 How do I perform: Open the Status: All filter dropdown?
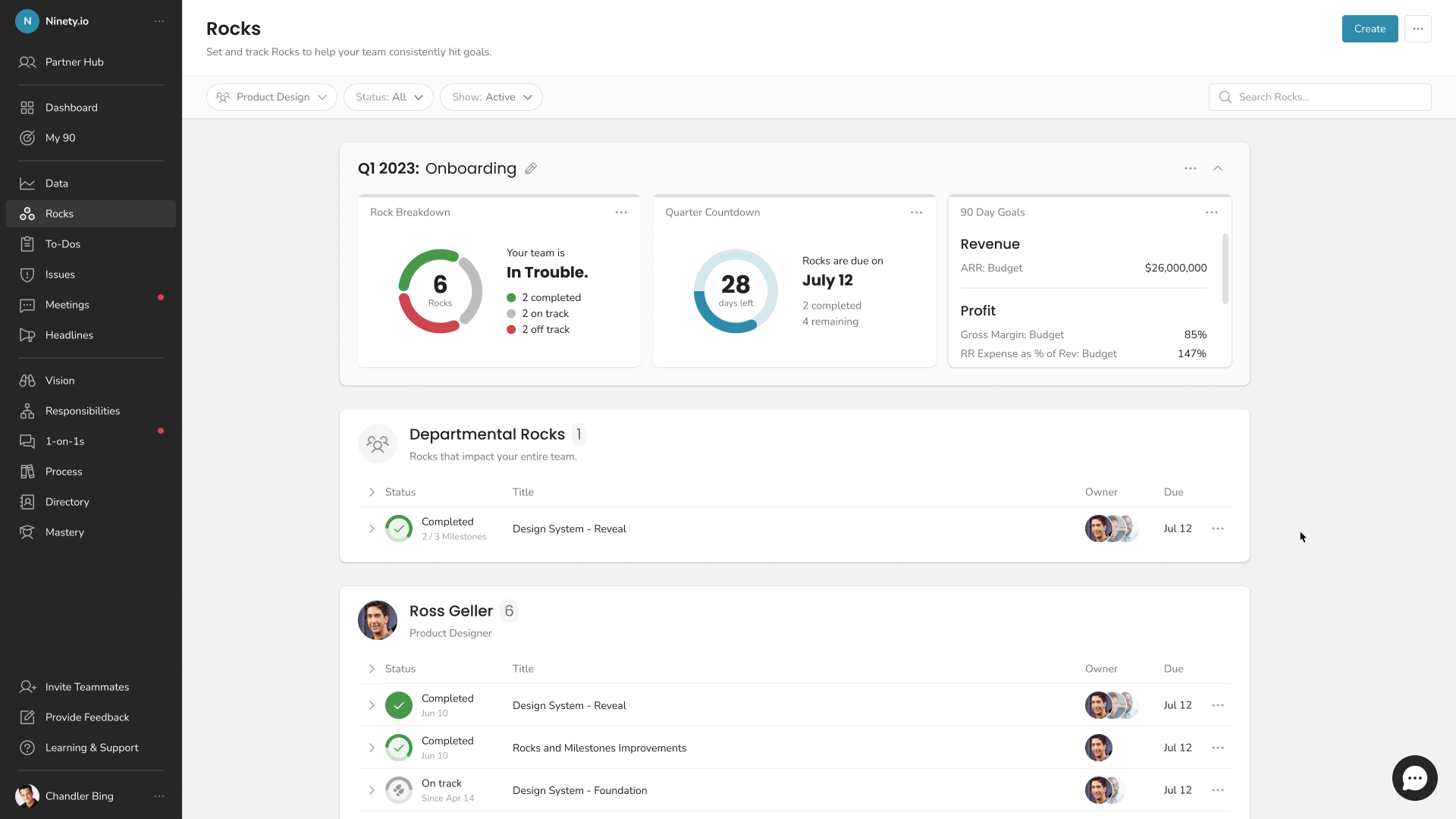(388, 97)
